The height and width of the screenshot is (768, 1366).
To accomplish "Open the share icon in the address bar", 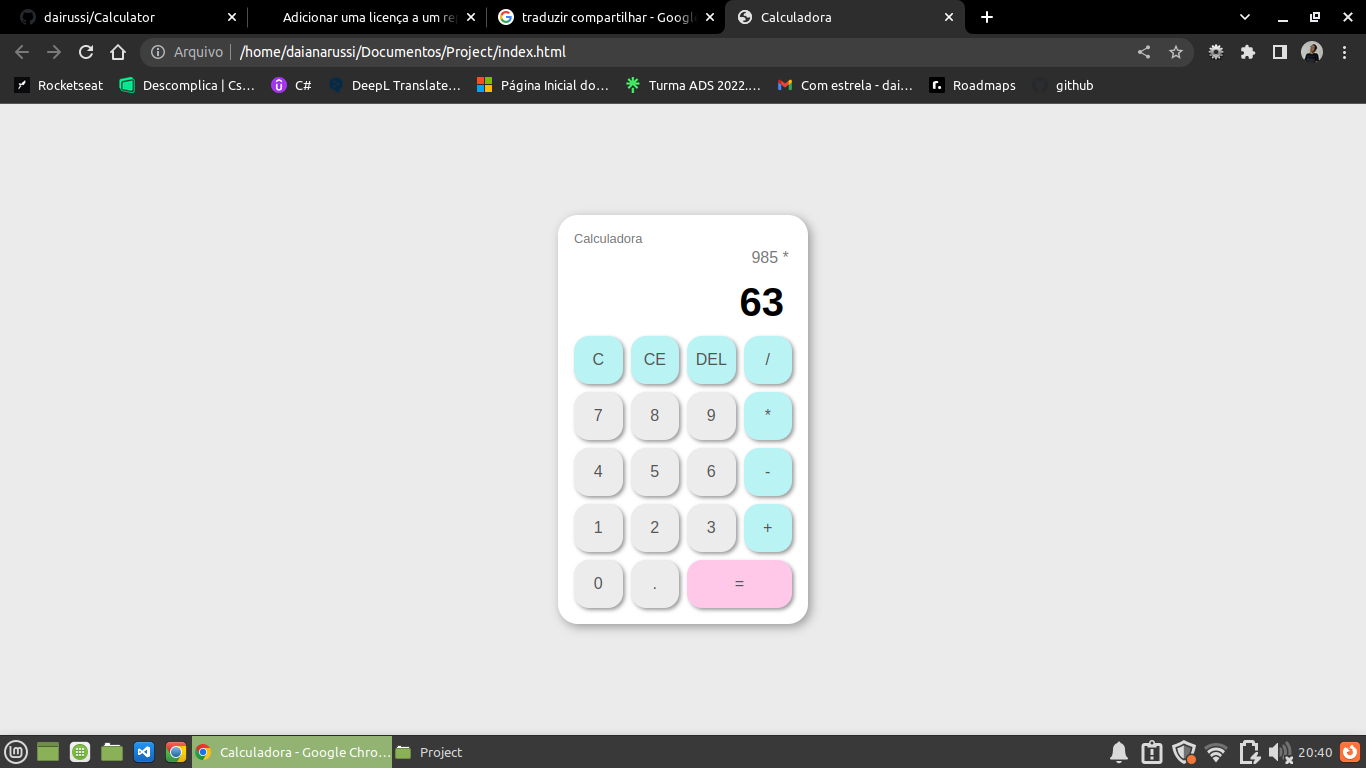I will click(x=1145, y=52).
